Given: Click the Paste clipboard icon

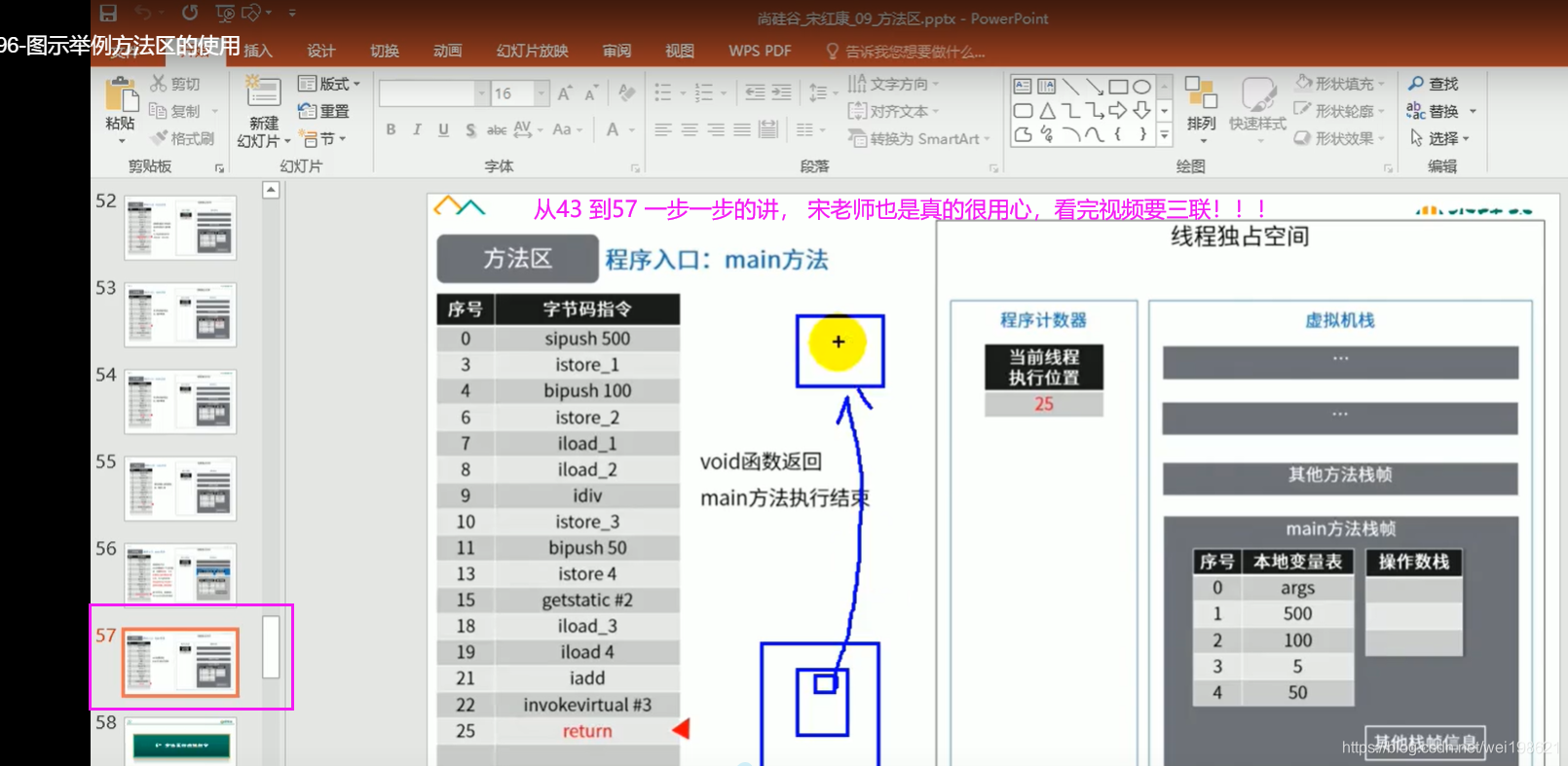Looking at the screenshot, I should [121, 93].
